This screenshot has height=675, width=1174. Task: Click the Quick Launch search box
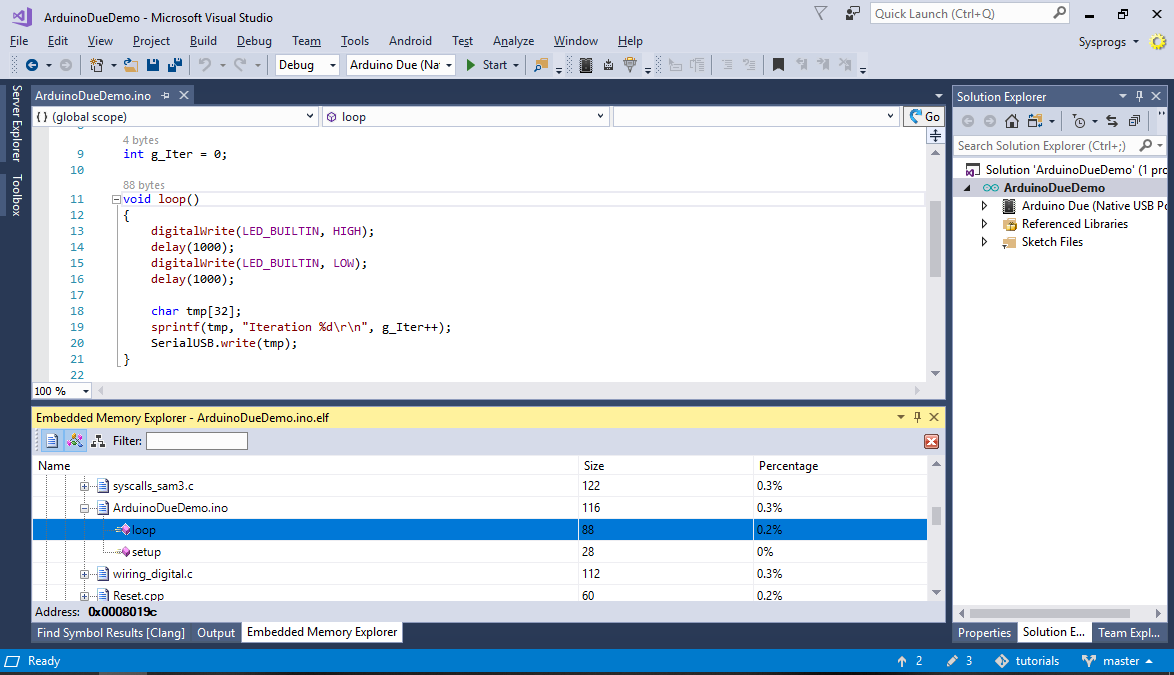coord(970,13)
